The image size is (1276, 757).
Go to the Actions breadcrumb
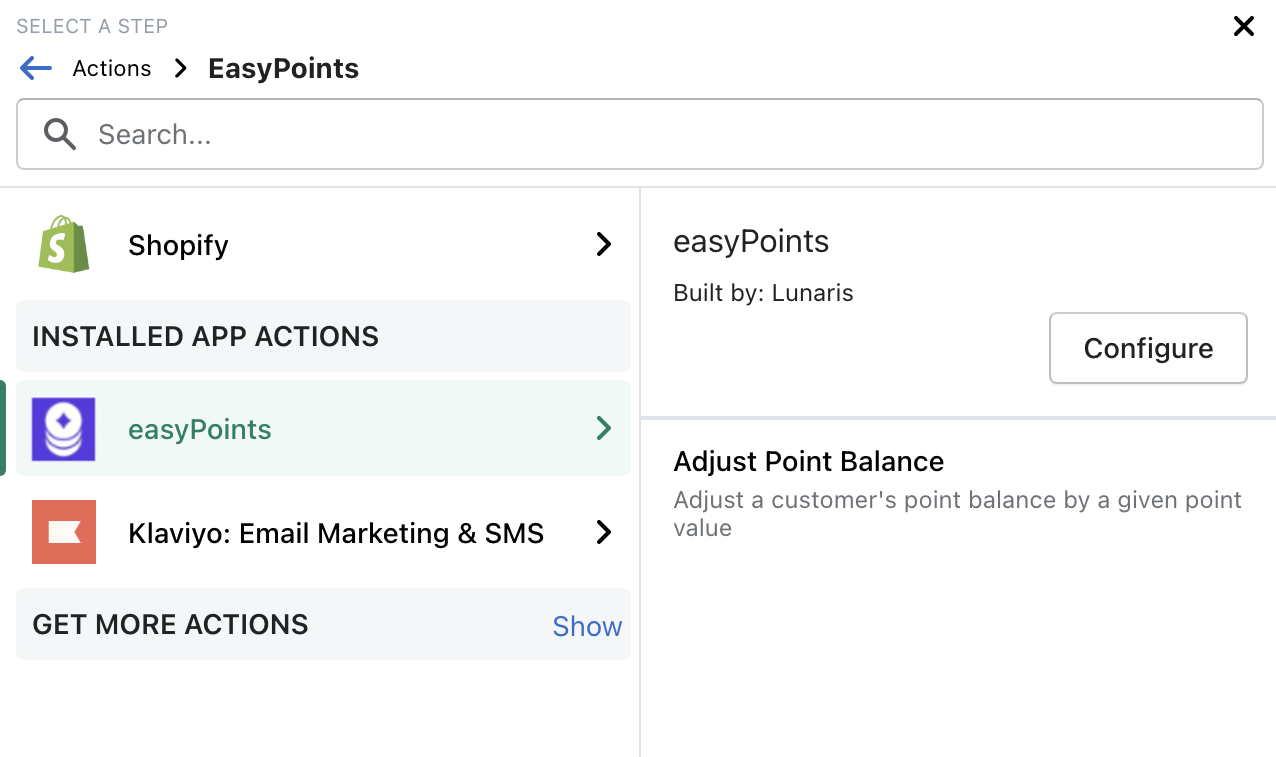point(112,68)
